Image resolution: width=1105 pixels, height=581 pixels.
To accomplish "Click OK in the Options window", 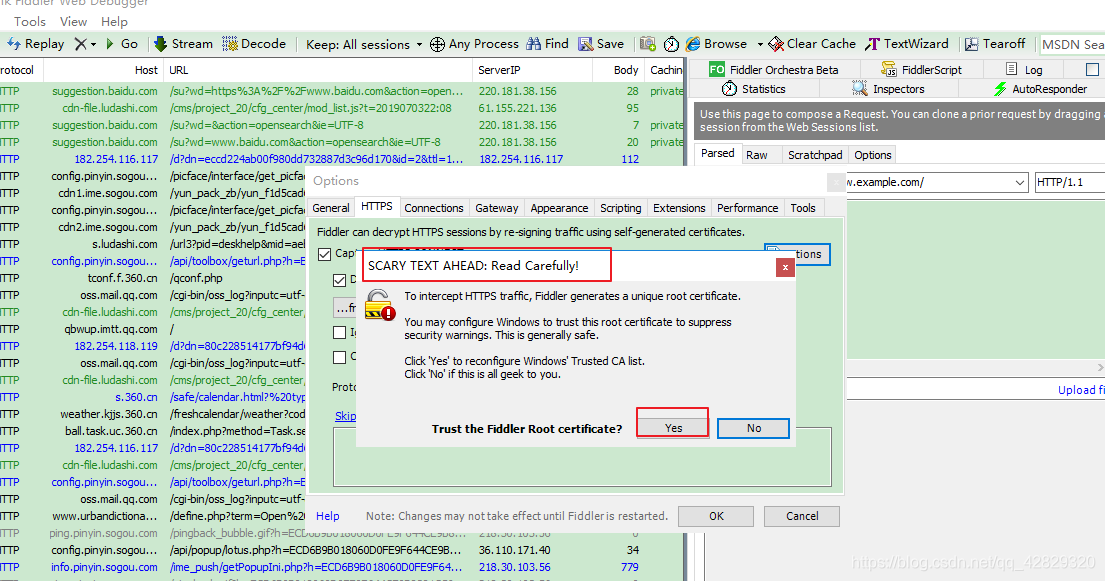I will 716,516.
